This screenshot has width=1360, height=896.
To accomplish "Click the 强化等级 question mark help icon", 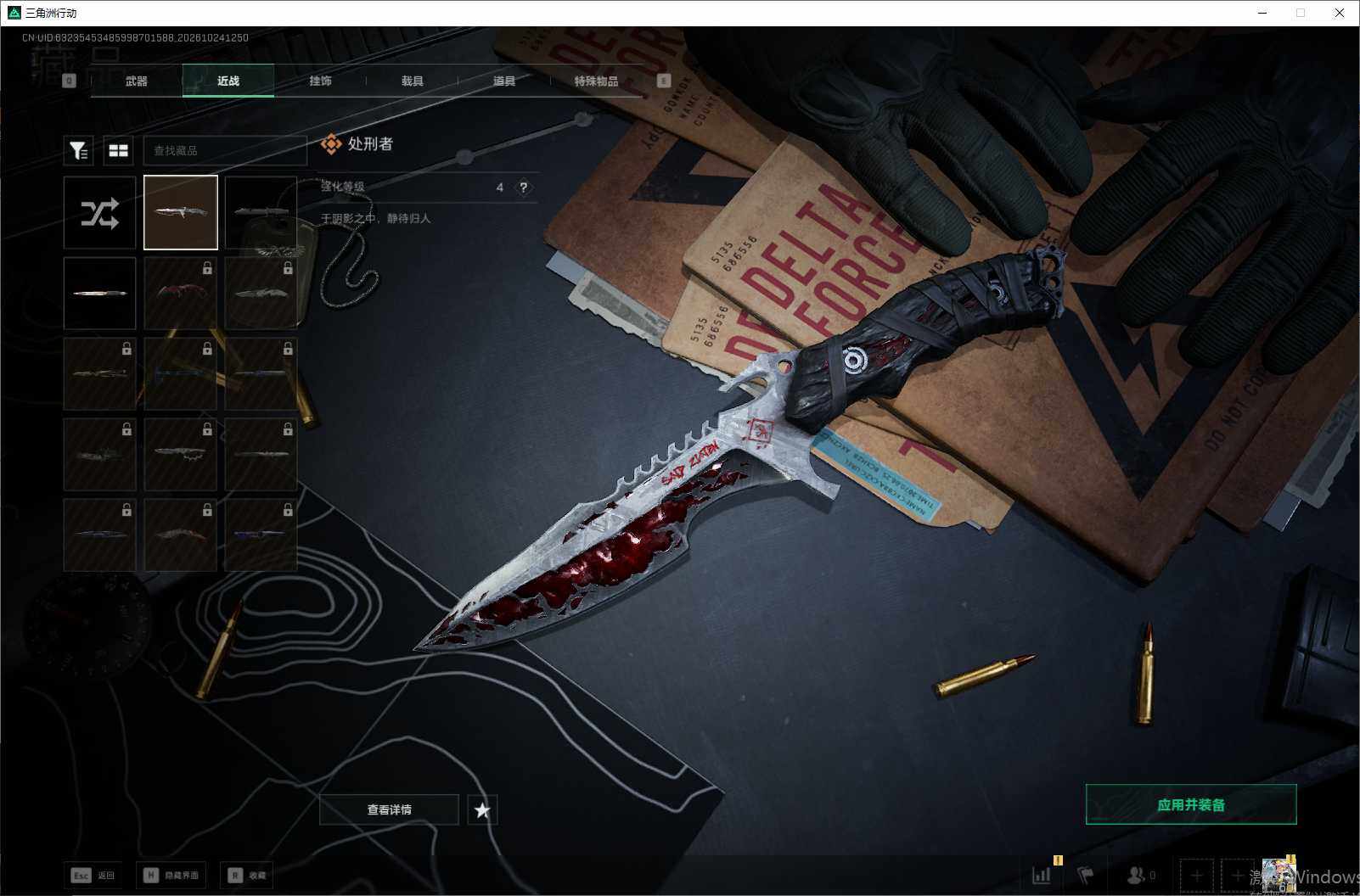I will (x=524, y=188).
